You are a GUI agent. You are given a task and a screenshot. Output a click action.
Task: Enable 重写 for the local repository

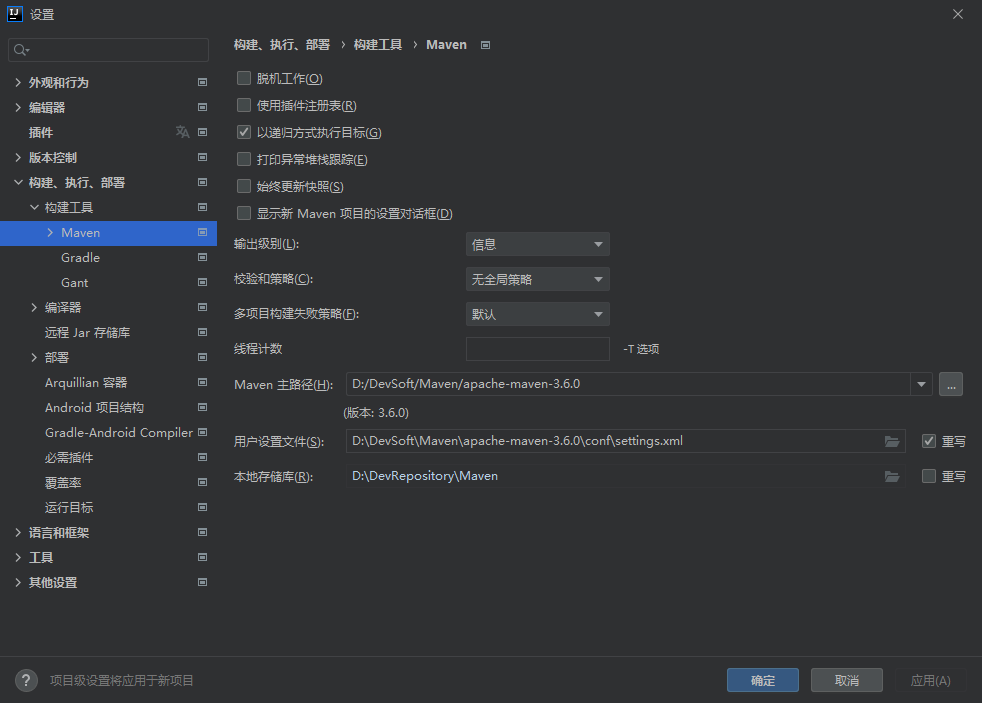[x=929, y=476]
